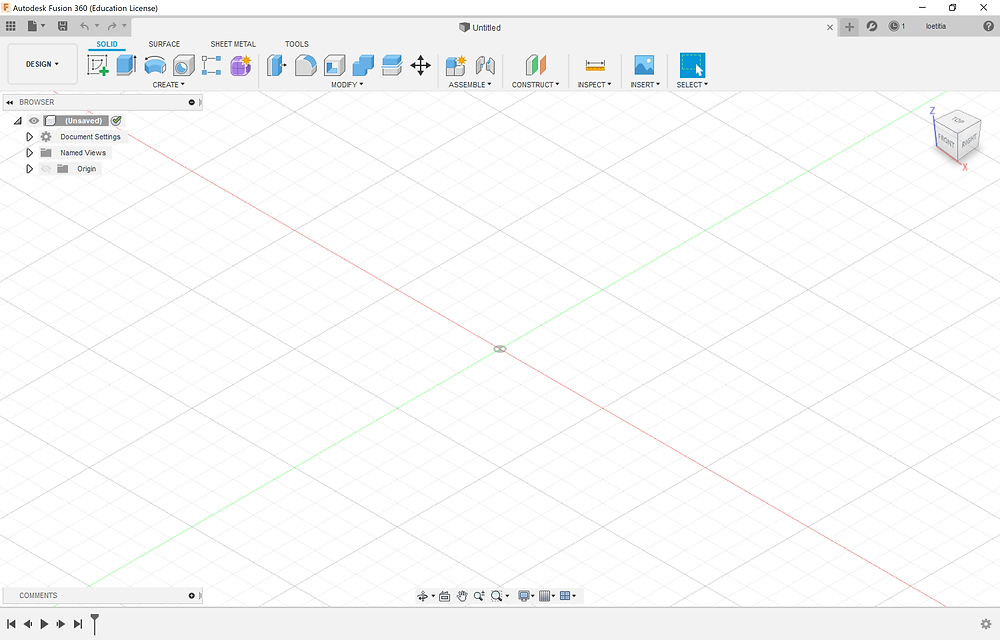Select the Split Face tool

point(392,65)
